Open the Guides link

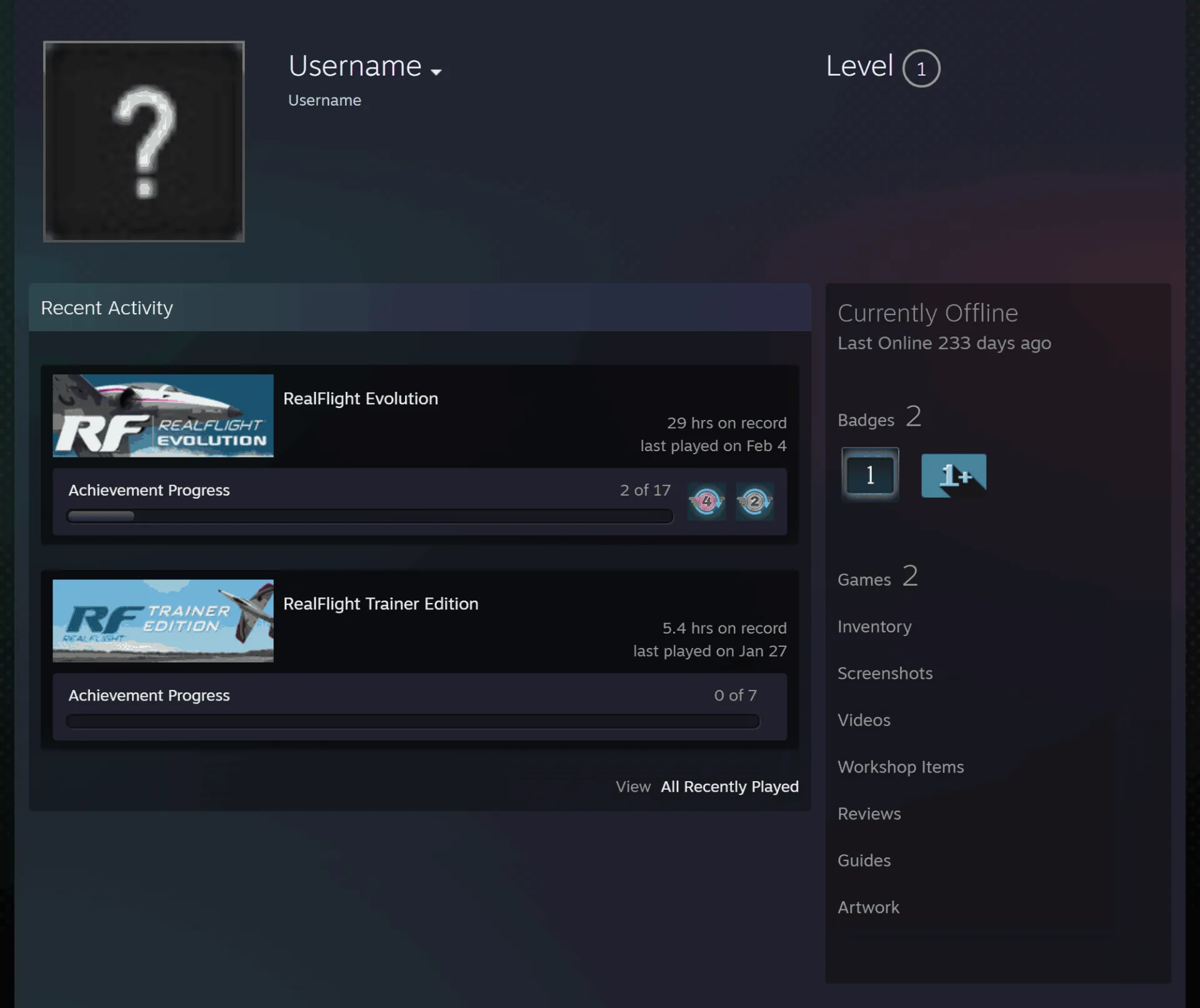(864, 861)
